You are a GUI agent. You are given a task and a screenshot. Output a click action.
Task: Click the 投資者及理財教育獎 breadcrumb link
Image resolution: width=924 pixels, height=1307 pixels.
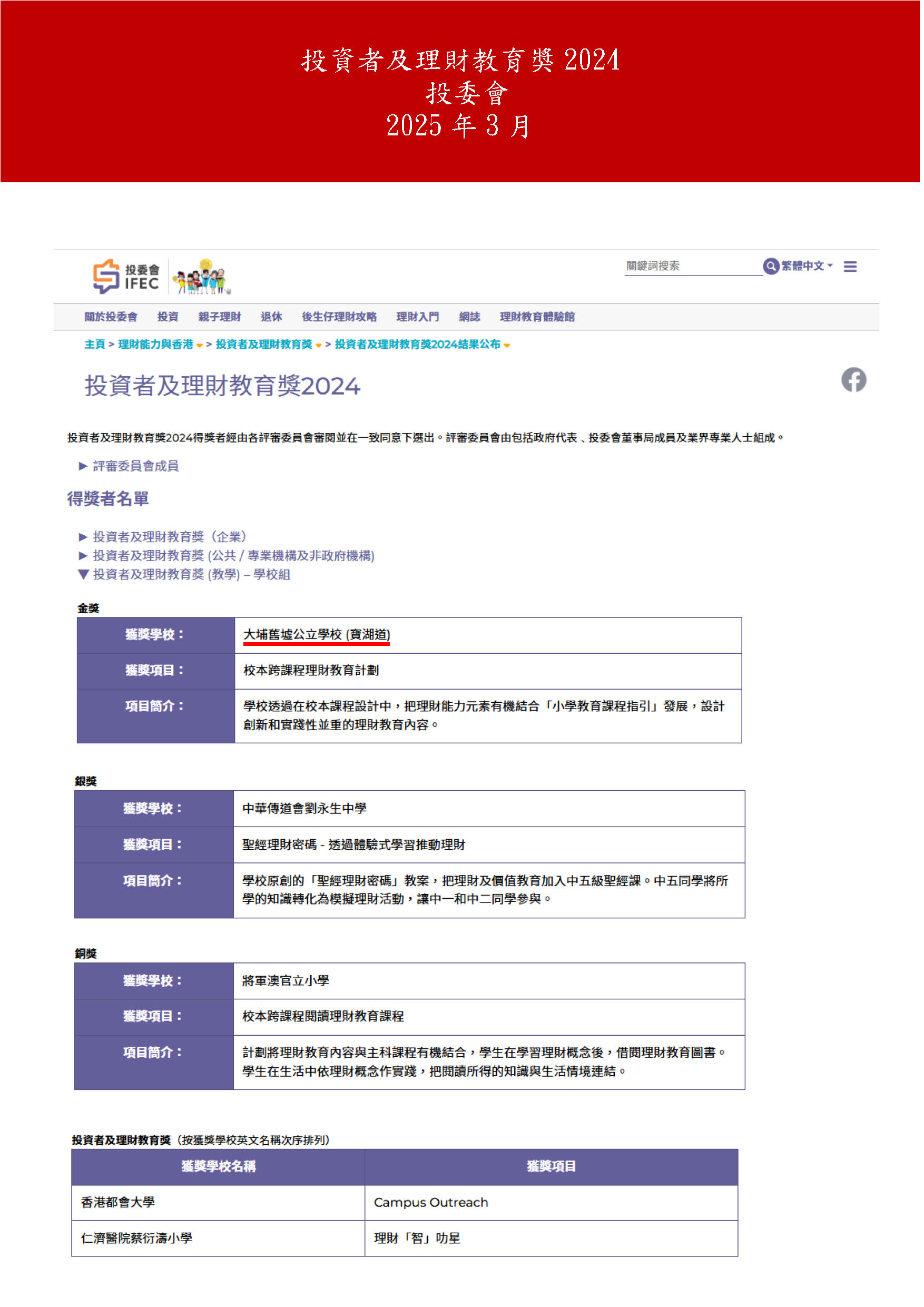coord(264,344)
